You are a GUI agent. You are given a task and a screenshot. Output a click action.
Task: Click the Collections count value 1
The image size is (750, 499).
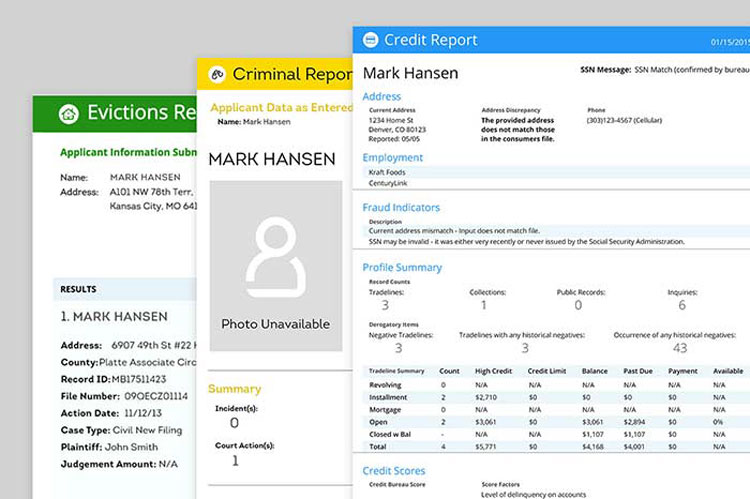coord(484,305)
